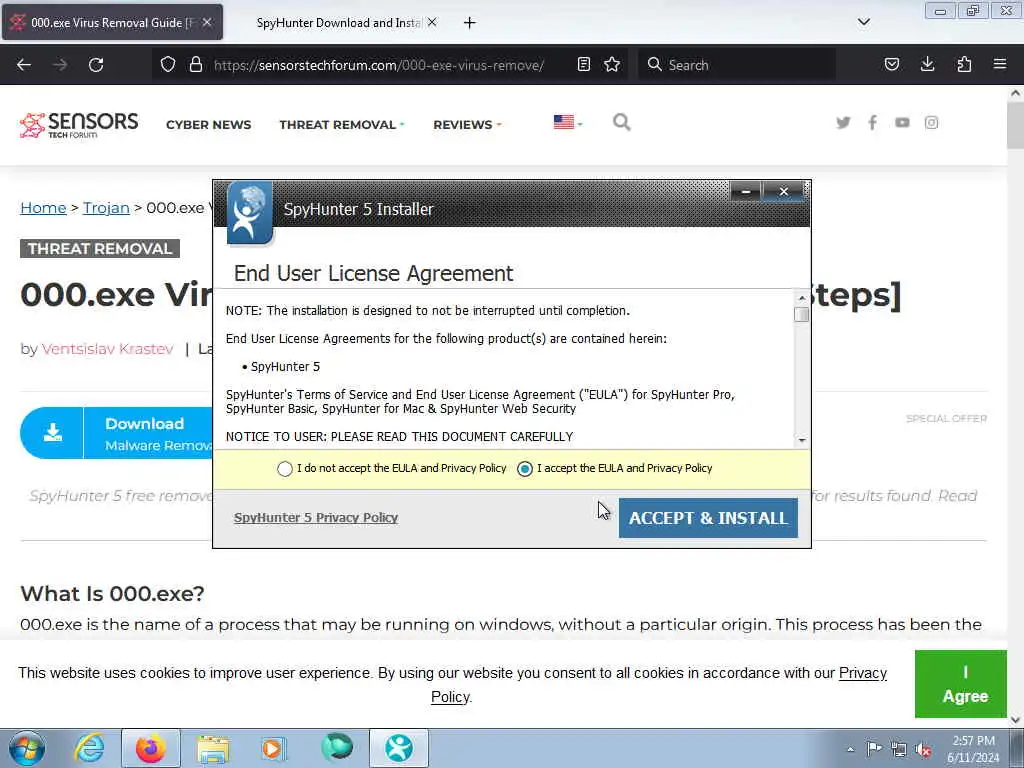Click ACCEPT & INSTALL button
1024x768 pixels.
tap(708, 518)
